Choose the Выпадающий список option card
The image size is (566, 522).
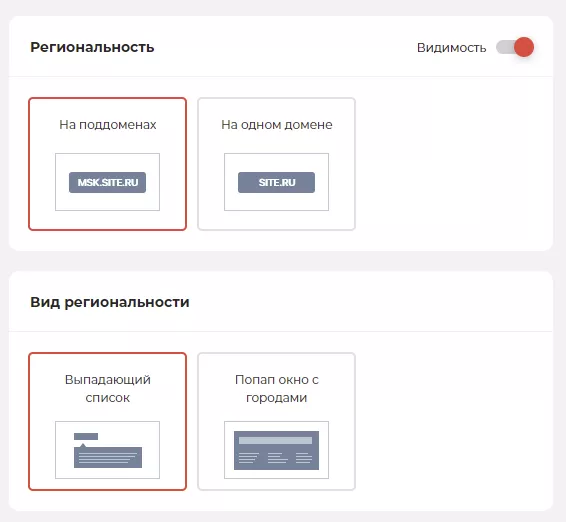tap(108, 421)
